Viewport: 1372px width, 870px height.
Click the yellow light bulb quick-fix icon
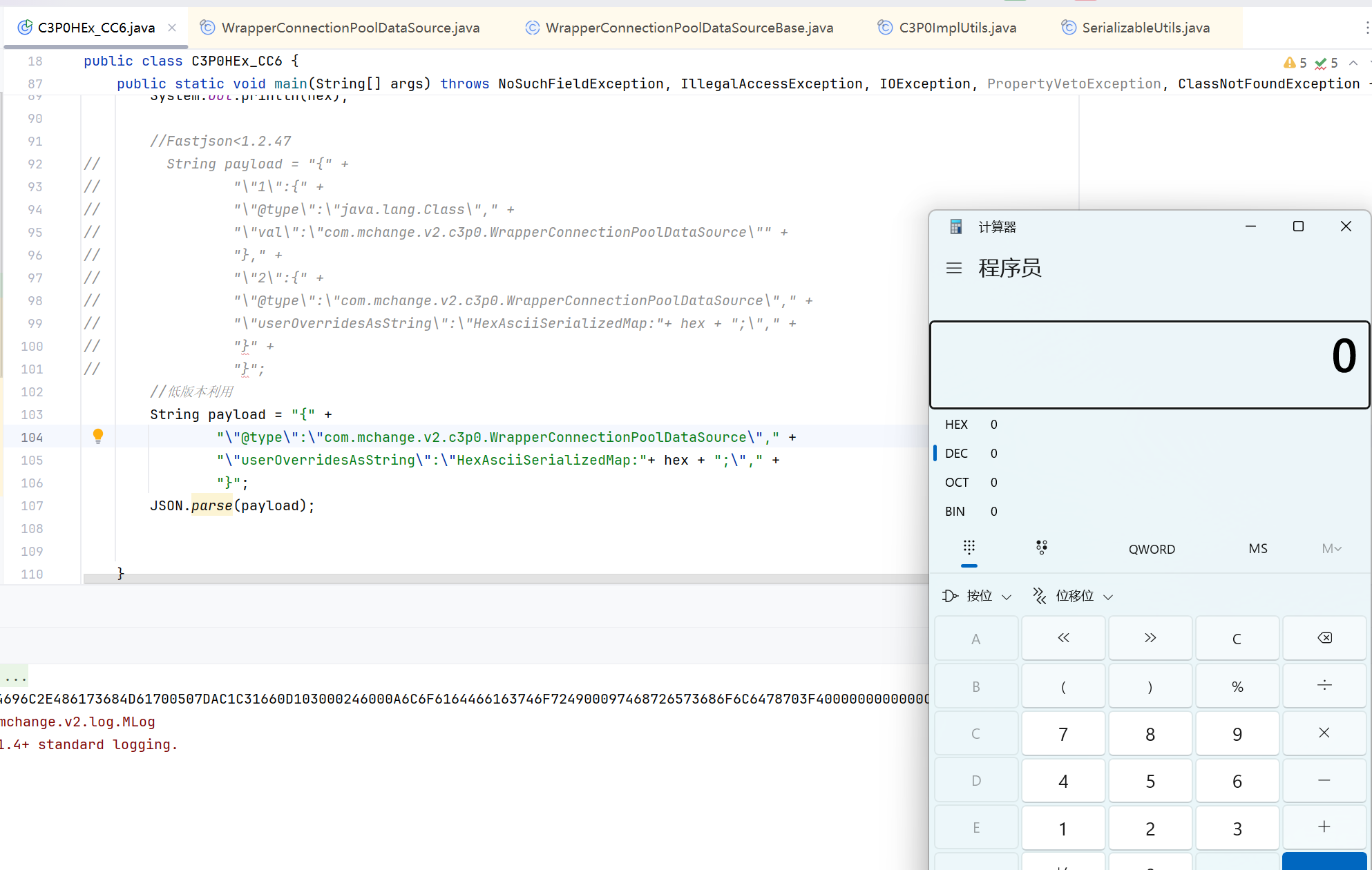(98, 436)
